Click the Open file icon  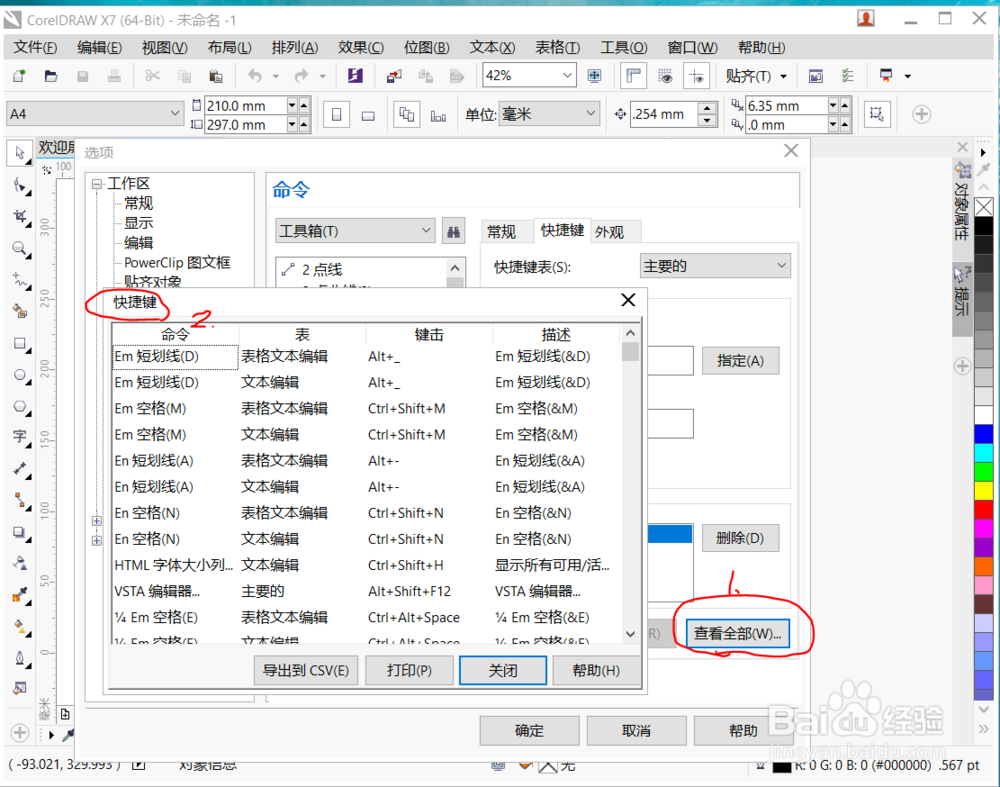pyautogui.click(x=51, y=77)
